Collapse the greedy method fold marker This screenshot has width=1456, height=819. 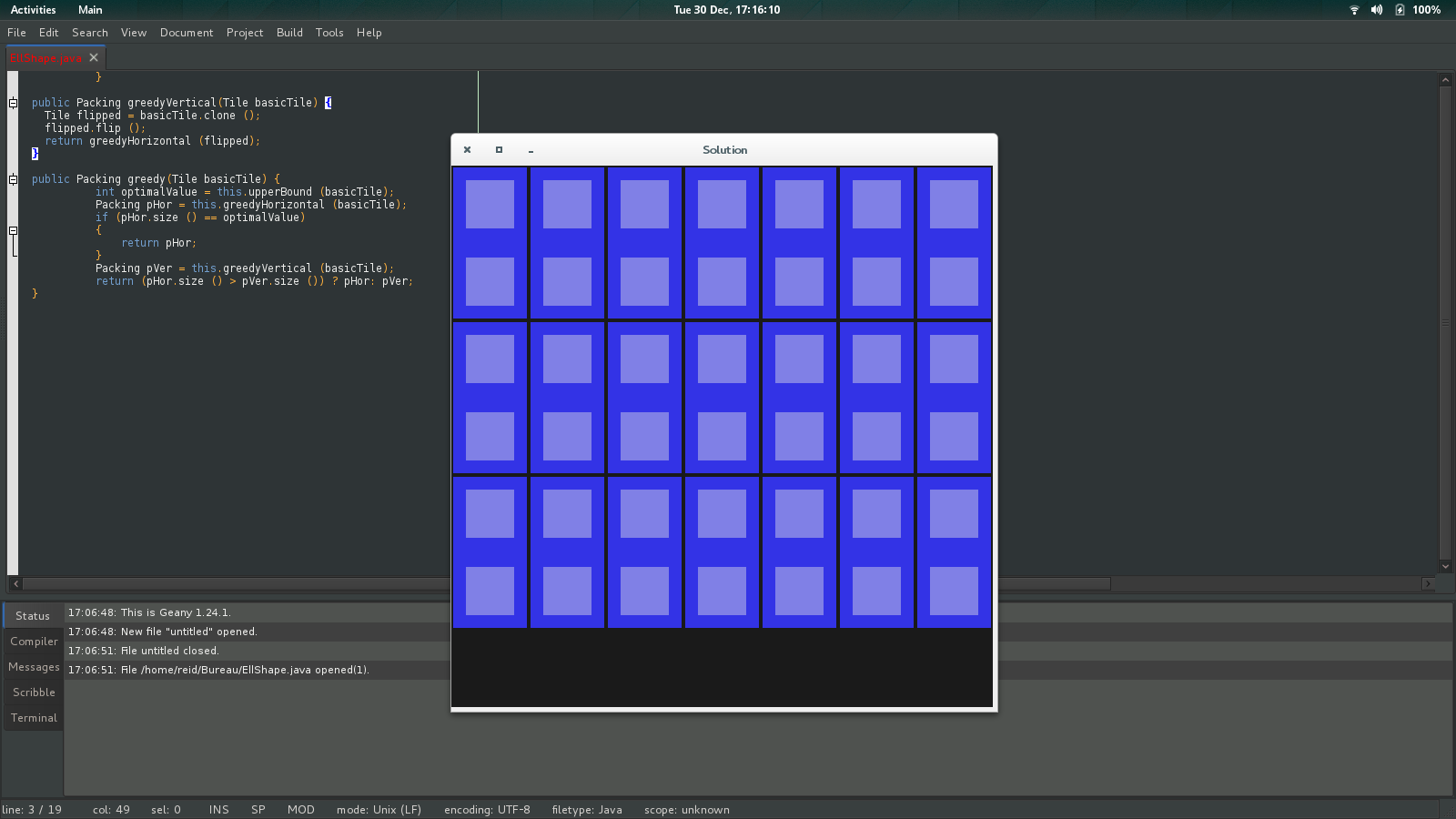(13, 179)
